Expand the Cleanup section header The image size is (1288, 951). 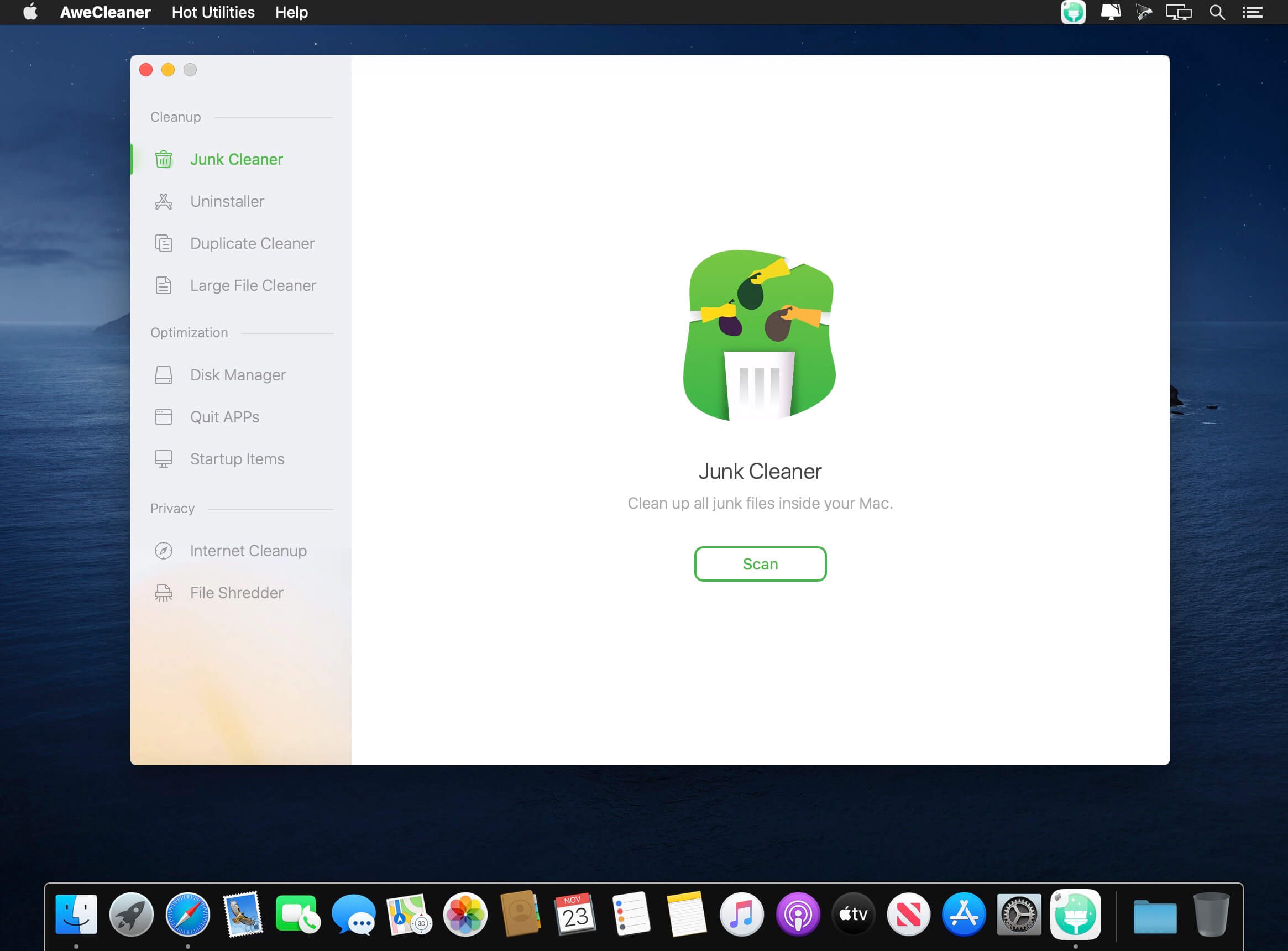coord(175,117)
